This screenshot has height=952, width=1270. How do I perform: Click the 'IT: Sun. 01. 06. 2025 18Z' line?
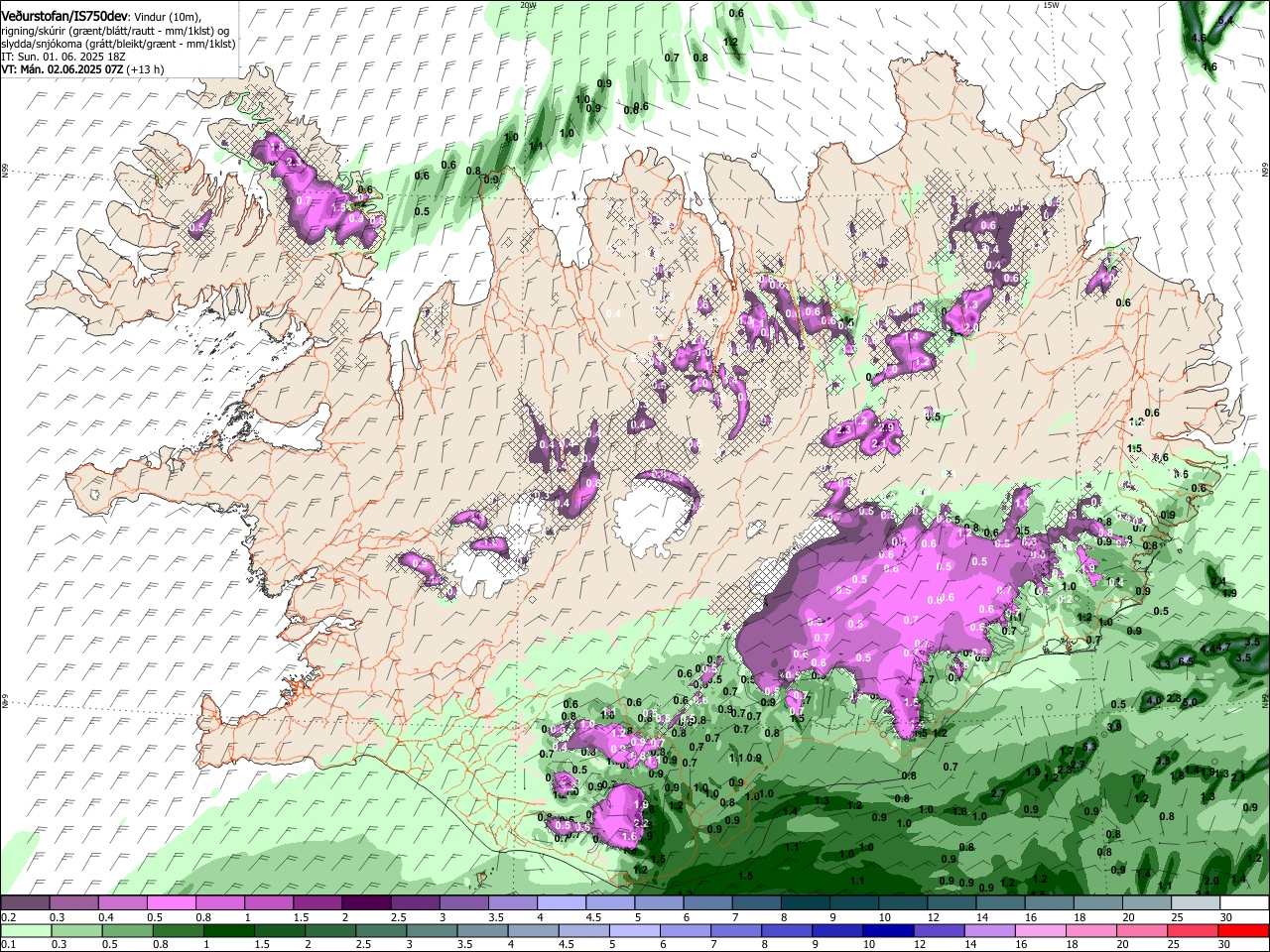[63, 57]
